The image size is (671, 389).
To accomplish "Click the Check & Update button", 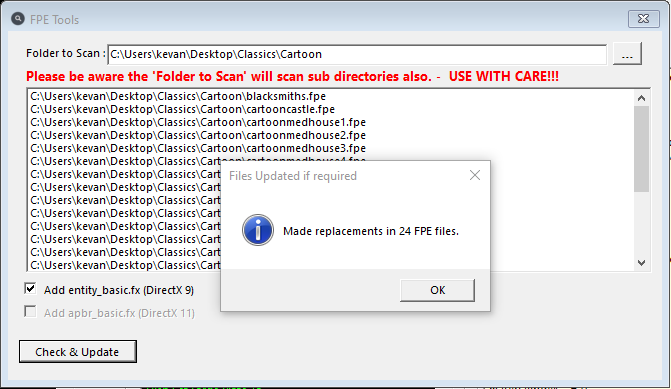I will pos(77,352).
